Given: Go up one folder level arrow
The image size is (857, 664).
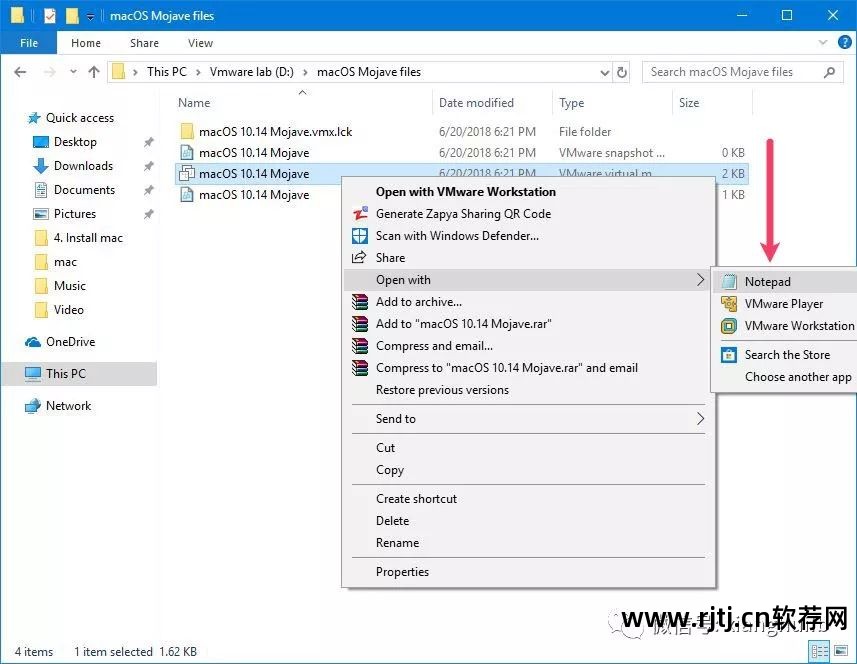Looking at the screenshot, I should coord(94,72).
